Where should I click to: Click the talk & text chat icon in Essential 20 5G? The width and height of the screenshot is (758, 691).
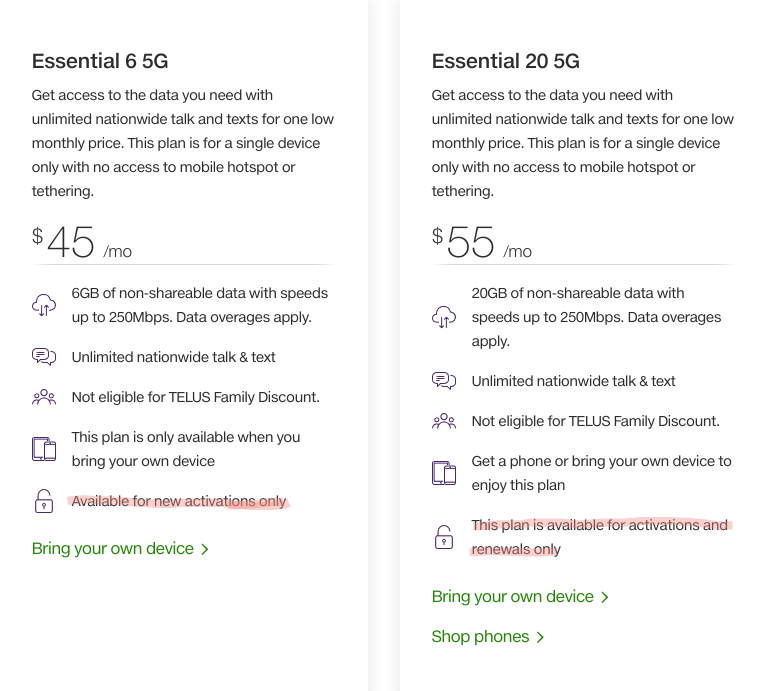click(x=444, y=381)
